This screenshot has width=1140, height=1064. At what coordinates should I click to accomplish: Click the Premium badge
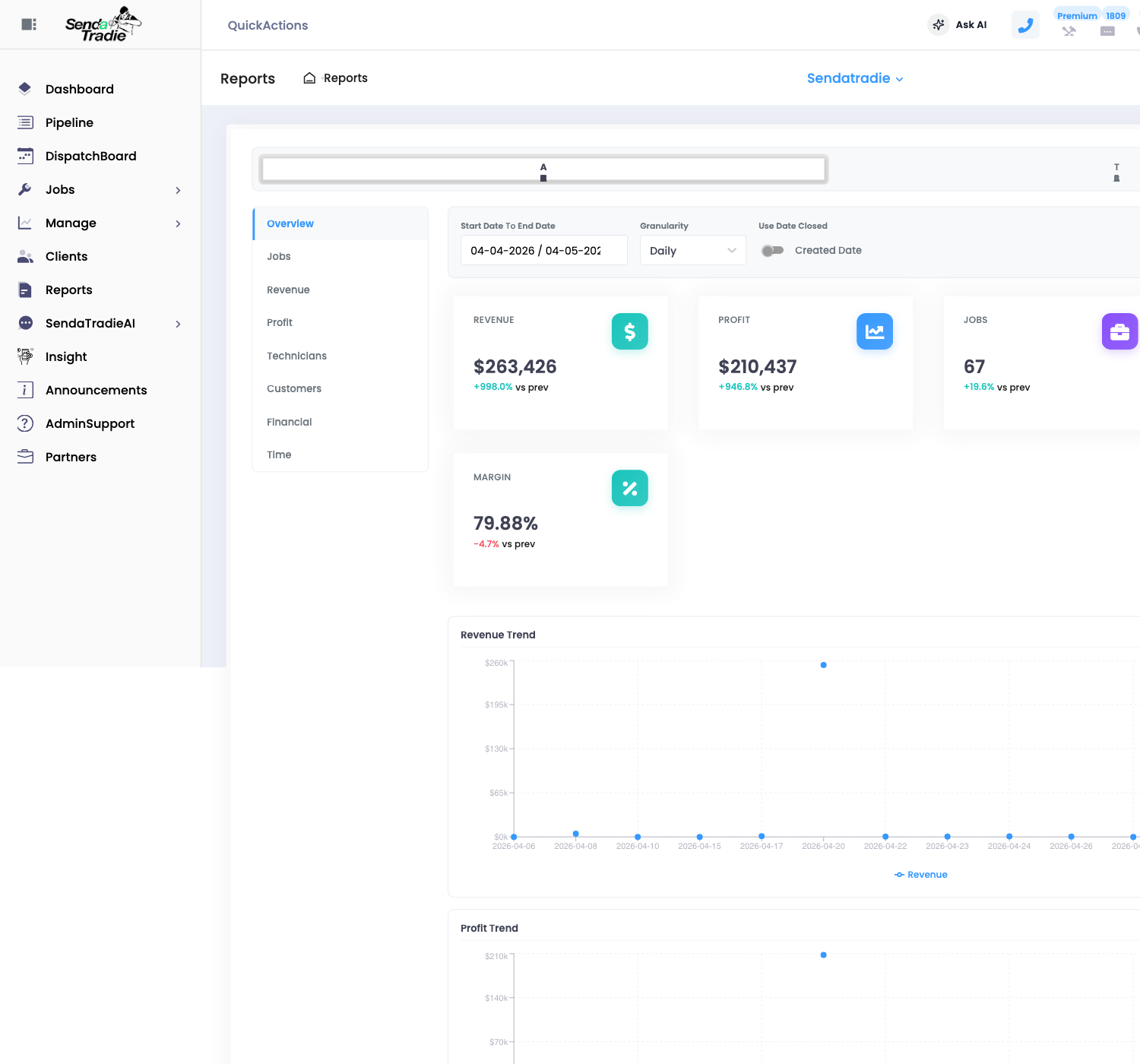1077,15
